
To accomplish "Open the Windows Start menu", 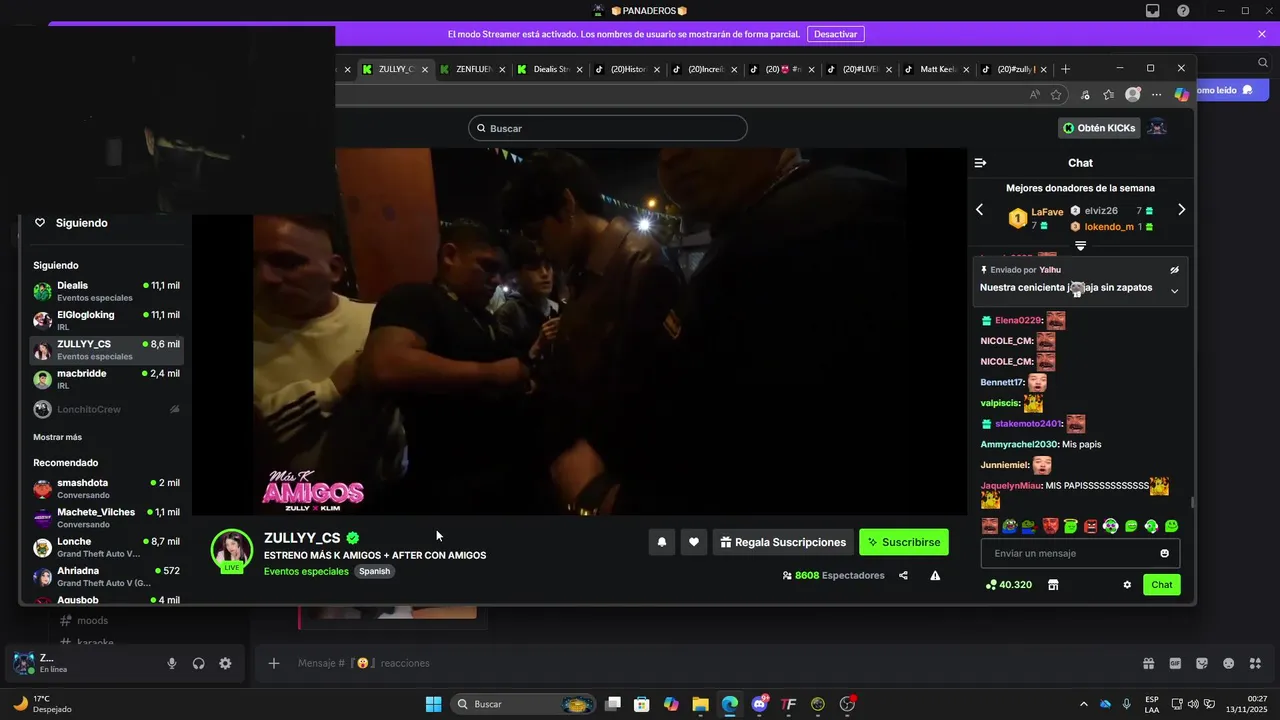I will click(x=434, y=704).
